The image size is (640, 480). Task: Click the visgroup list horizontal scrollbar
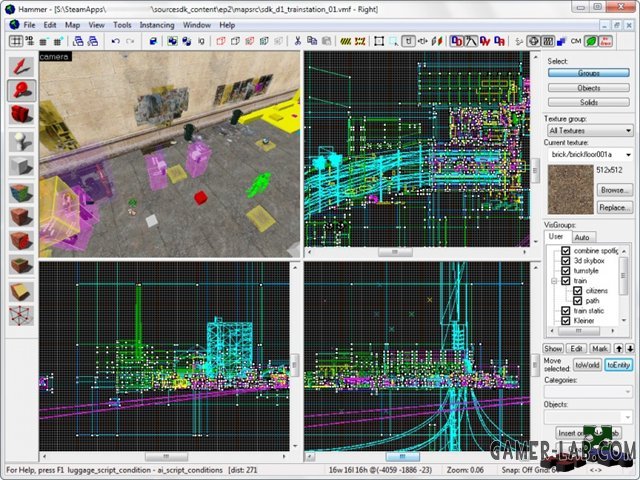[x=582, y=331]
